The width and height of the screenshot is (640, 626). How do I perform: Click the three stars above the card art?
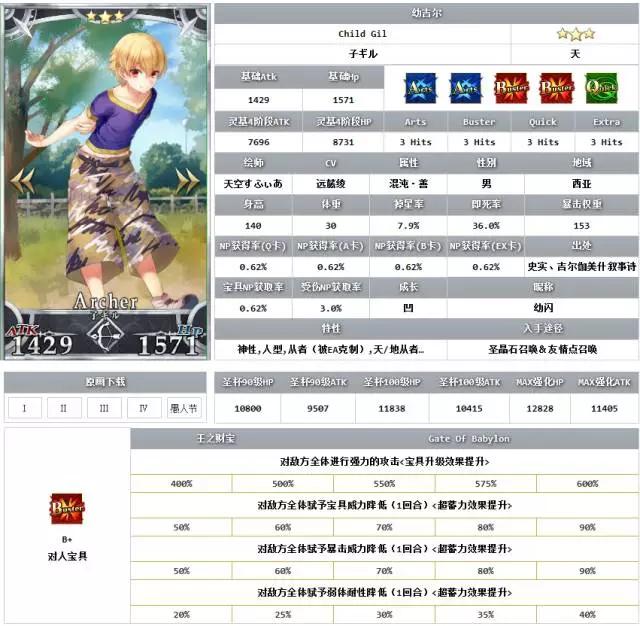105,16
